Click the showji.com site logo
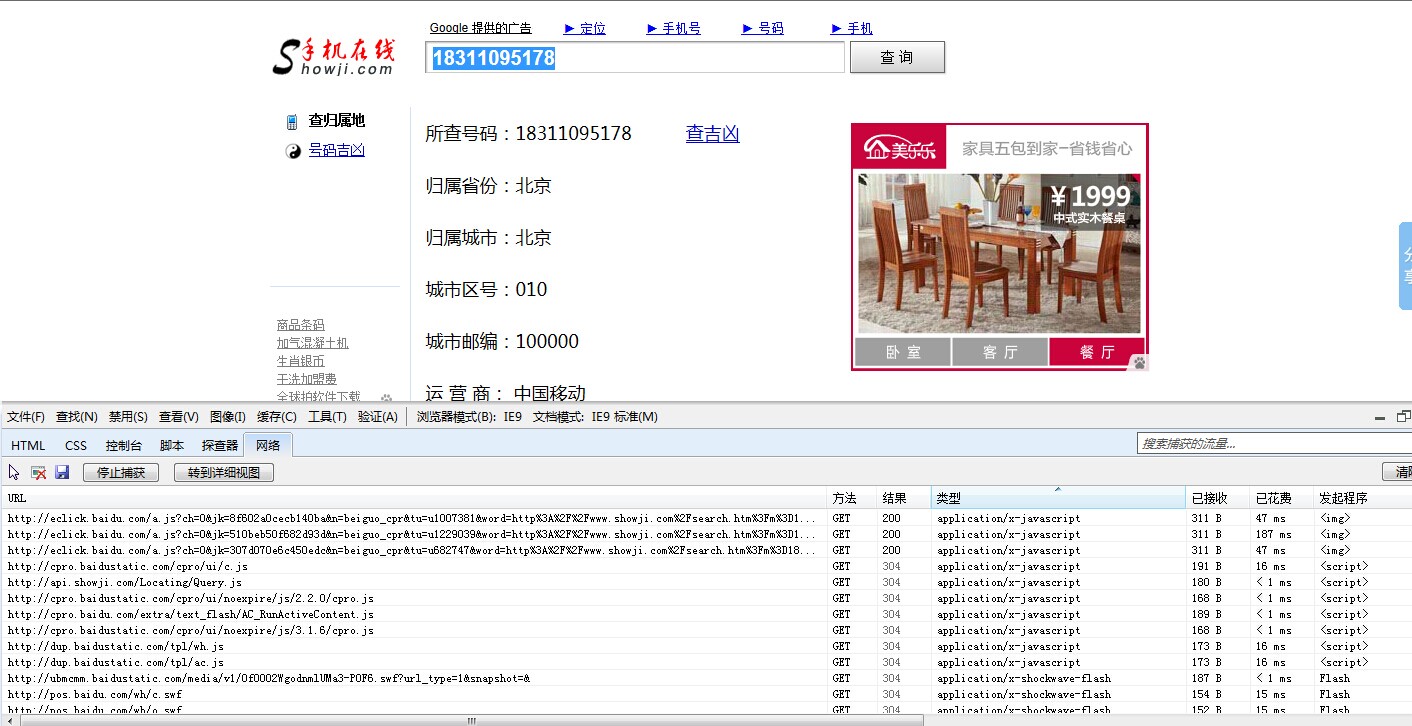The image size is (1412, 726). (334, 57)
